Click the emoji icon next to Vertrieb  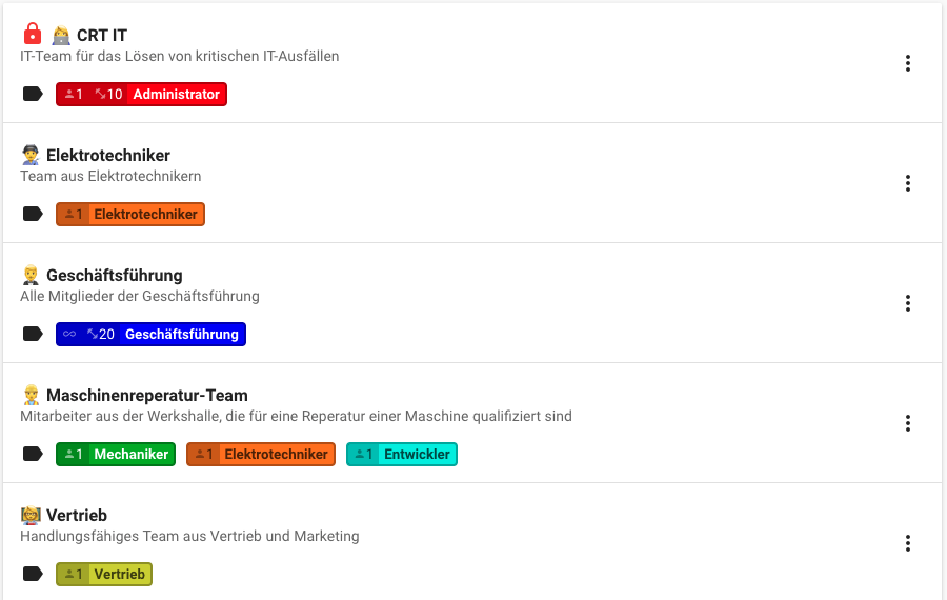pos(30,513)
